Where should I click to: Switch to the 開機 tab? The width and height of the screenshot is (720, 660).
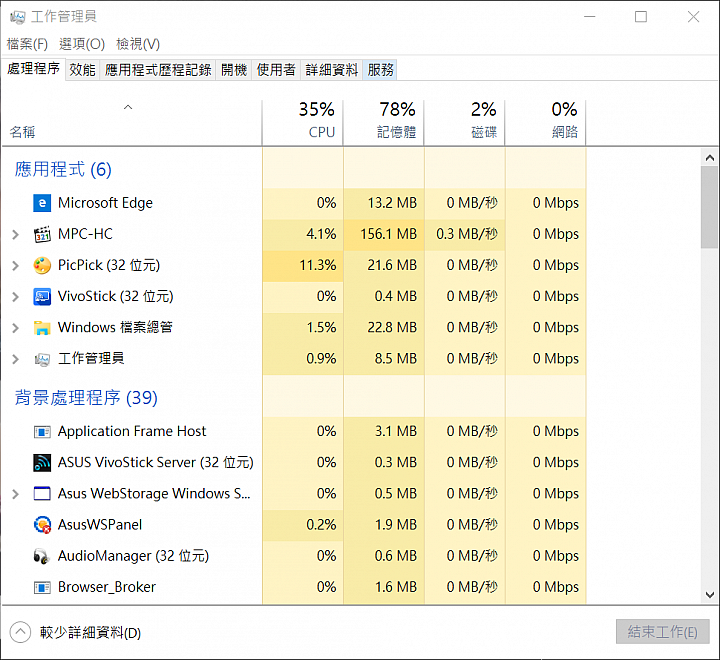[x=234, y=70]
